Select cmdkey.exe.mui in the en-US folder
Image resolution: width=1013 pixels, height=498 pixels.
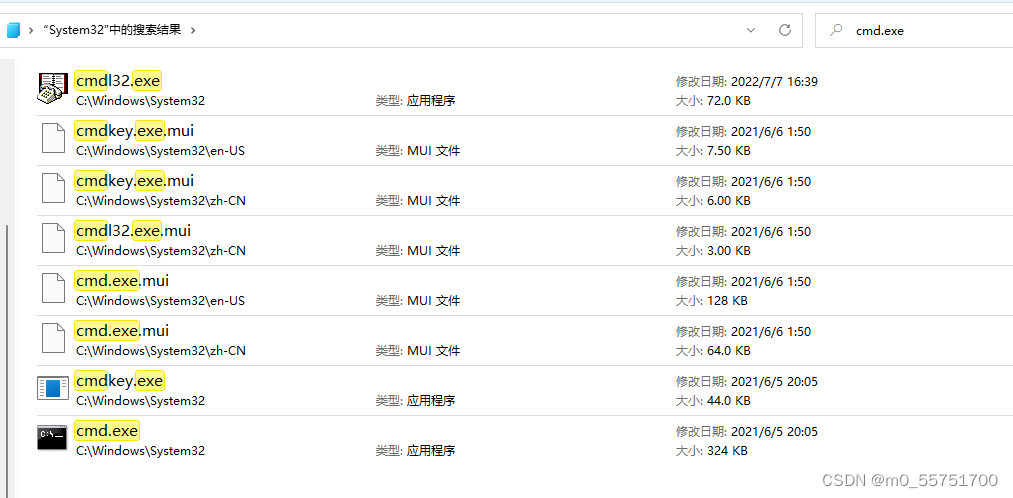[x=134, y=131]
